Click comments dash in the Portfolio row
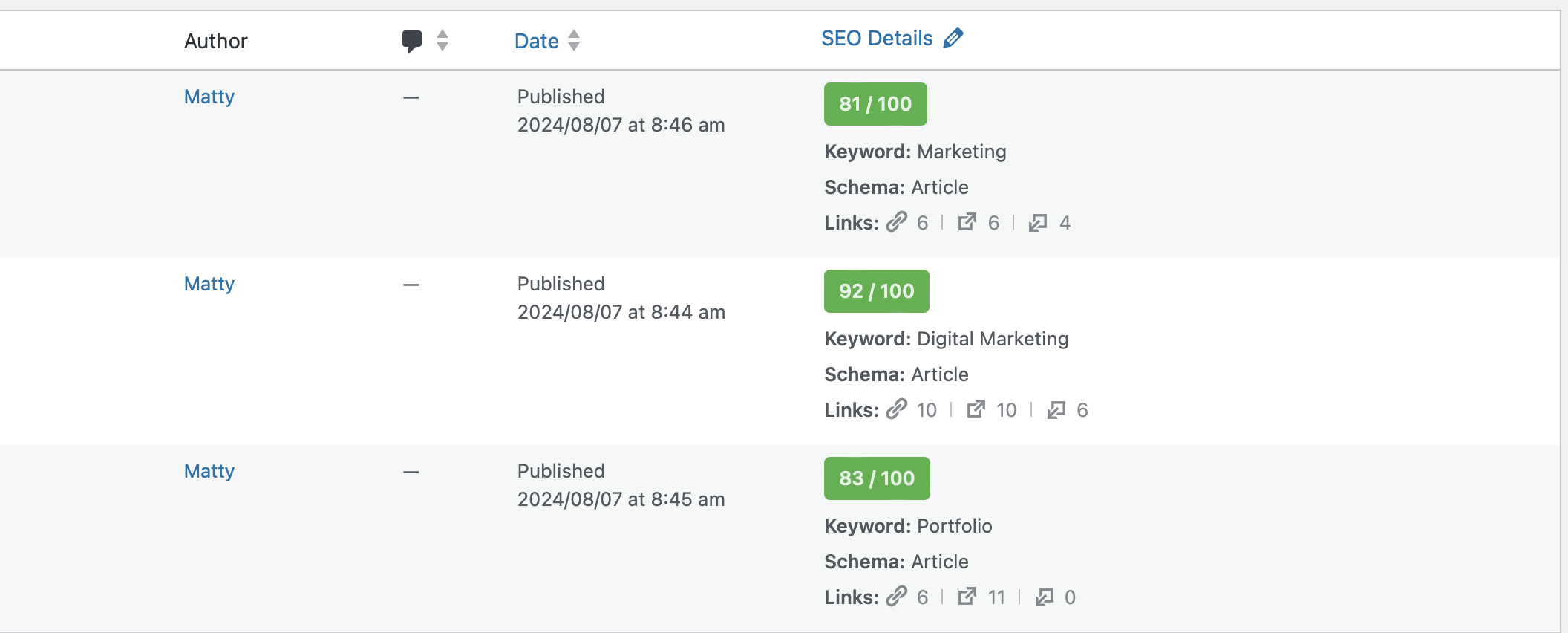The height and width of the screenshot is (633, 1568). 411,472
